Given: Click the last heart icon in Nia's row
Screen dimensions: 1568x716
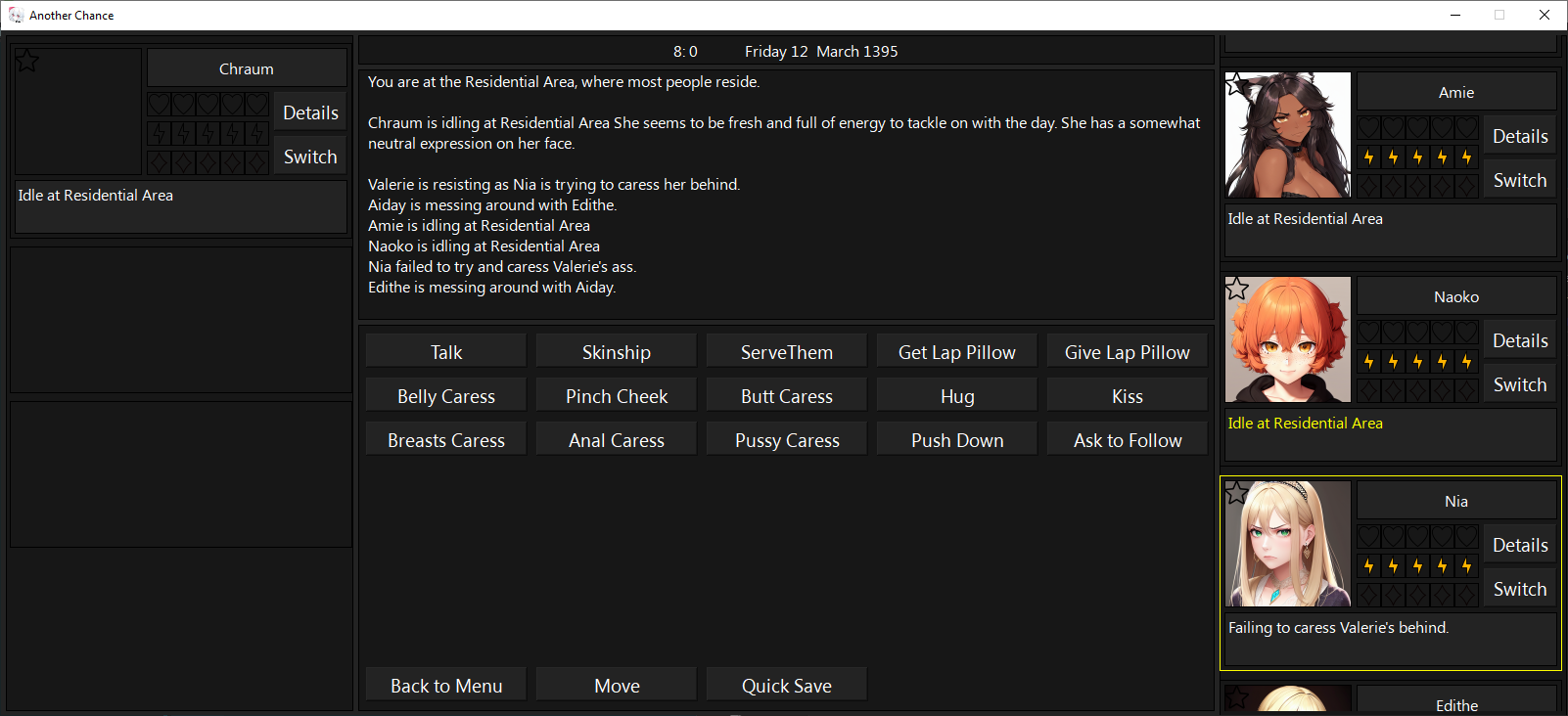Looking at the screenshot, I should (x=1466, y=537).
